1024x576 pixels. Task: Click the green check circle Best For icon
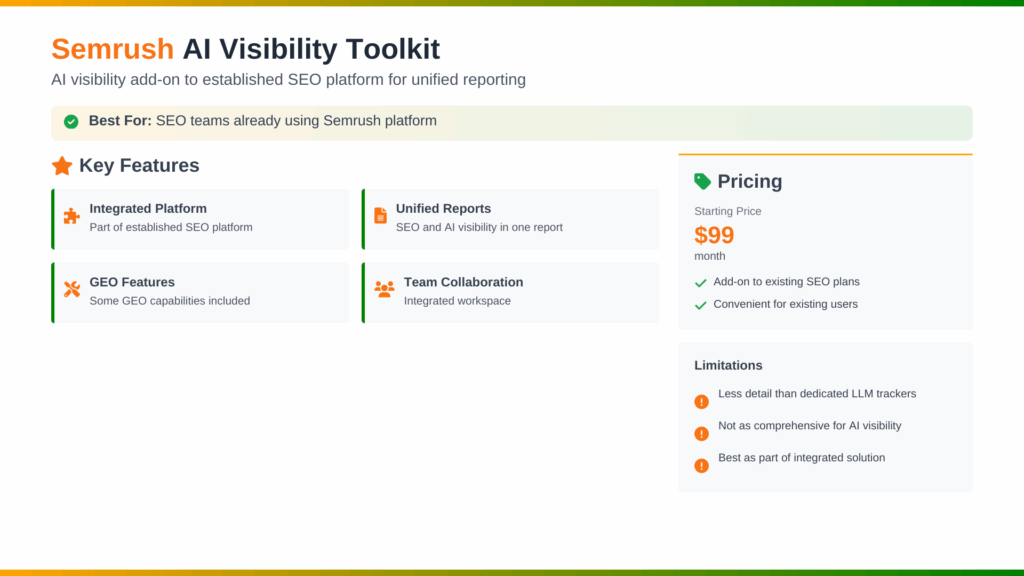pos(71,122)
